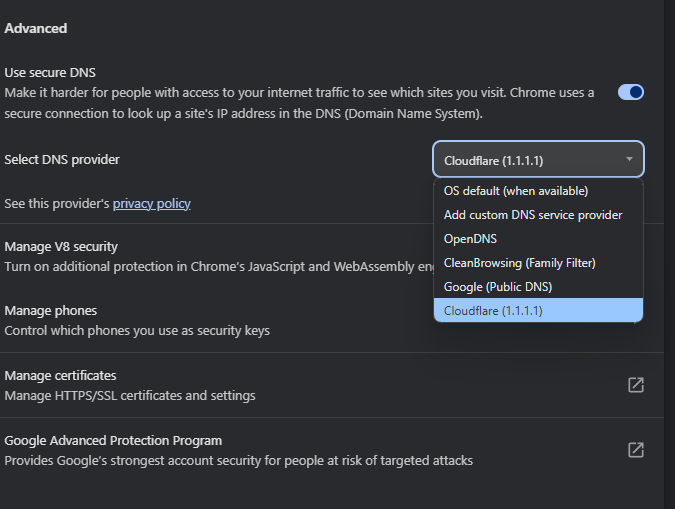Open the provider's privacy policy link
This screenshot has height=509, width=675.
[151, 204]
